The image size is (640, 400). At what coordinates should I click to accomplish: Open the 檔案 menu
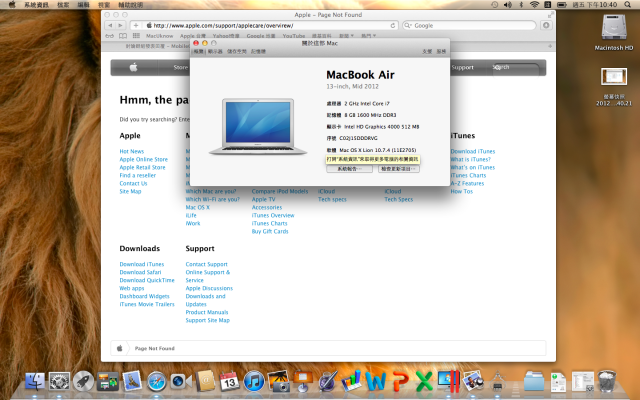pyautogui.click(x=63, y=5)
